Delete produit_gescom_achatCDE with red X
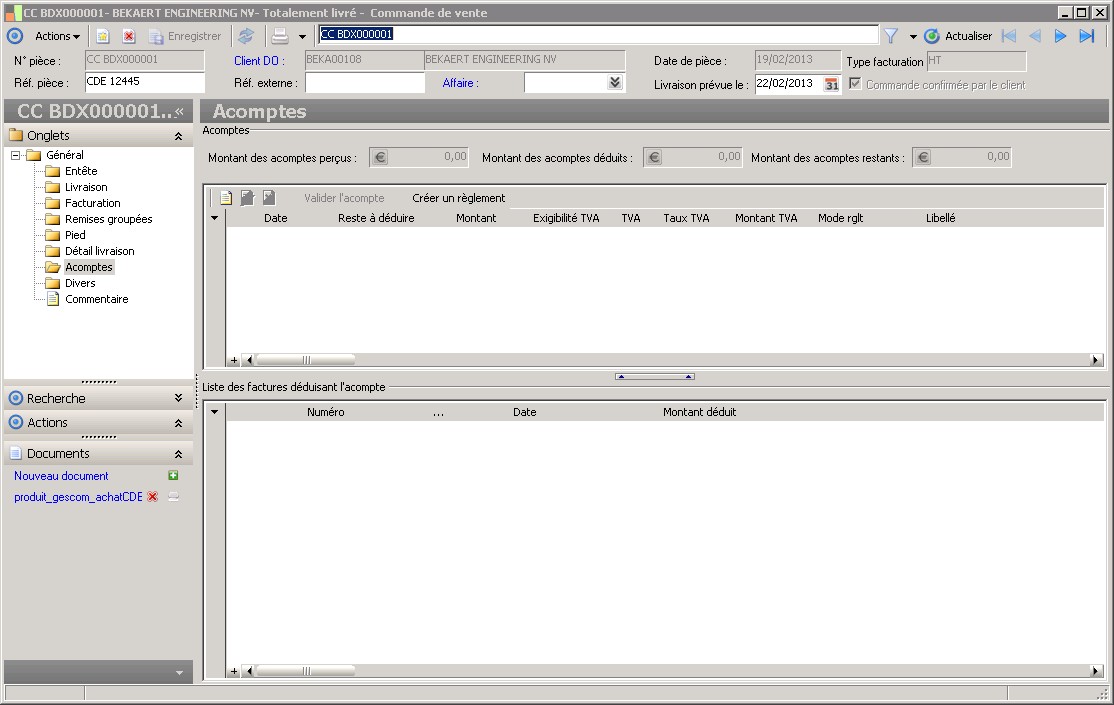The image size is (1114, 705). click(x=152, y=497)
